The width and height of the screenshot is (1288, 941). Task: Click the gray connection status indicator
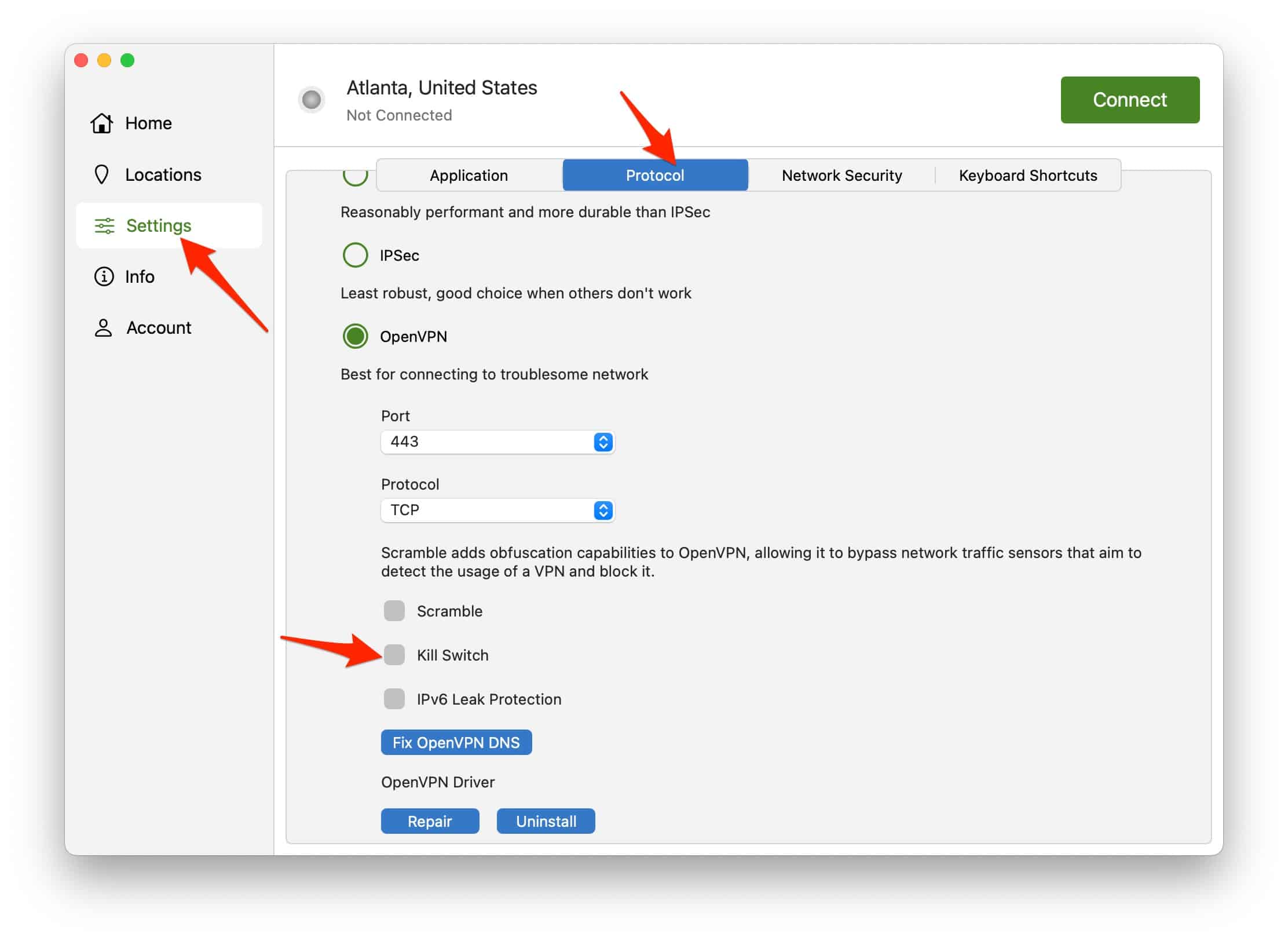click(312, 100)
